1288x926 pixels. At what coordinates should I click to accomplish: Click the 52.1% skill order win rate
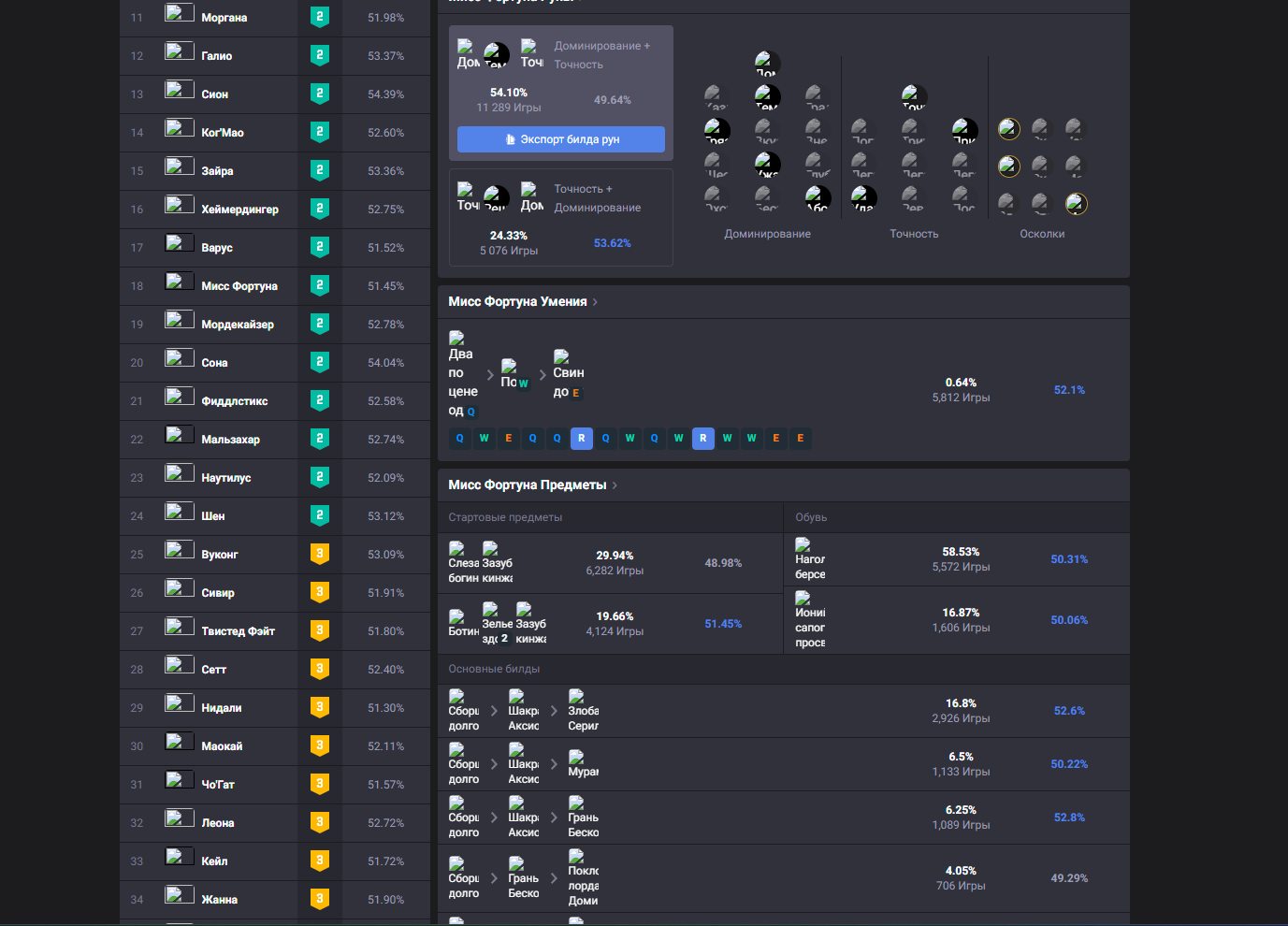coord(1069,390)
